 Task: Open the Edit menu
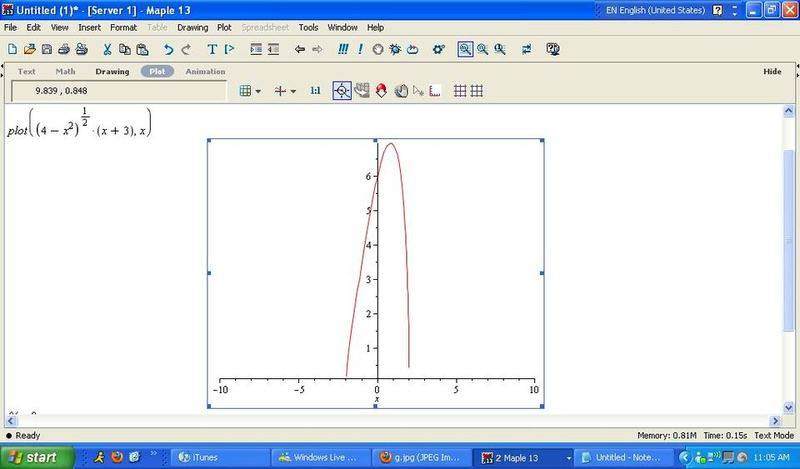(x=34, y=28)
